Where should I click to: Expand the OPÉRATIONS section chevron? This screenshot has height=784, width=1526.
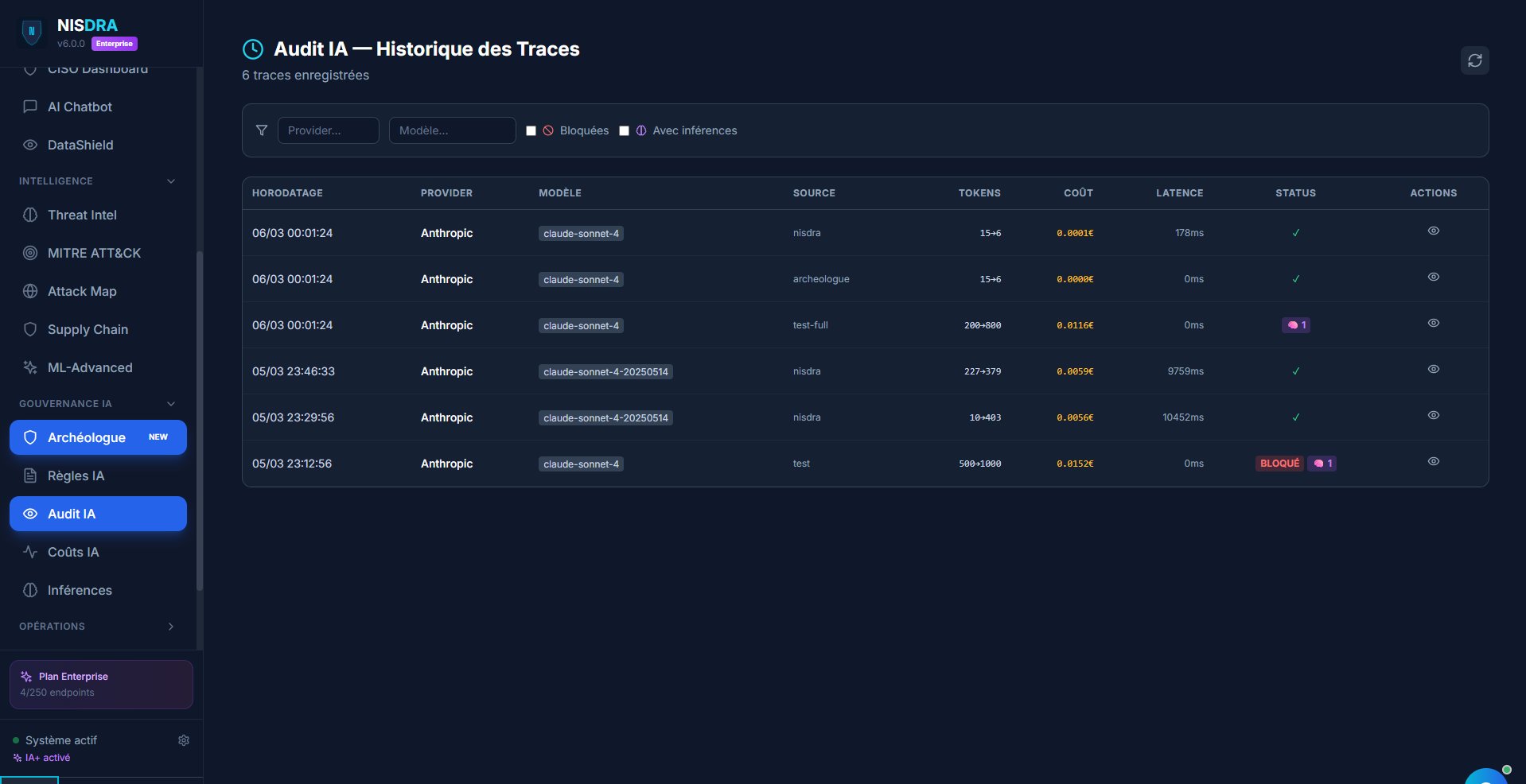pyautogui.click(x=171, y=627)
